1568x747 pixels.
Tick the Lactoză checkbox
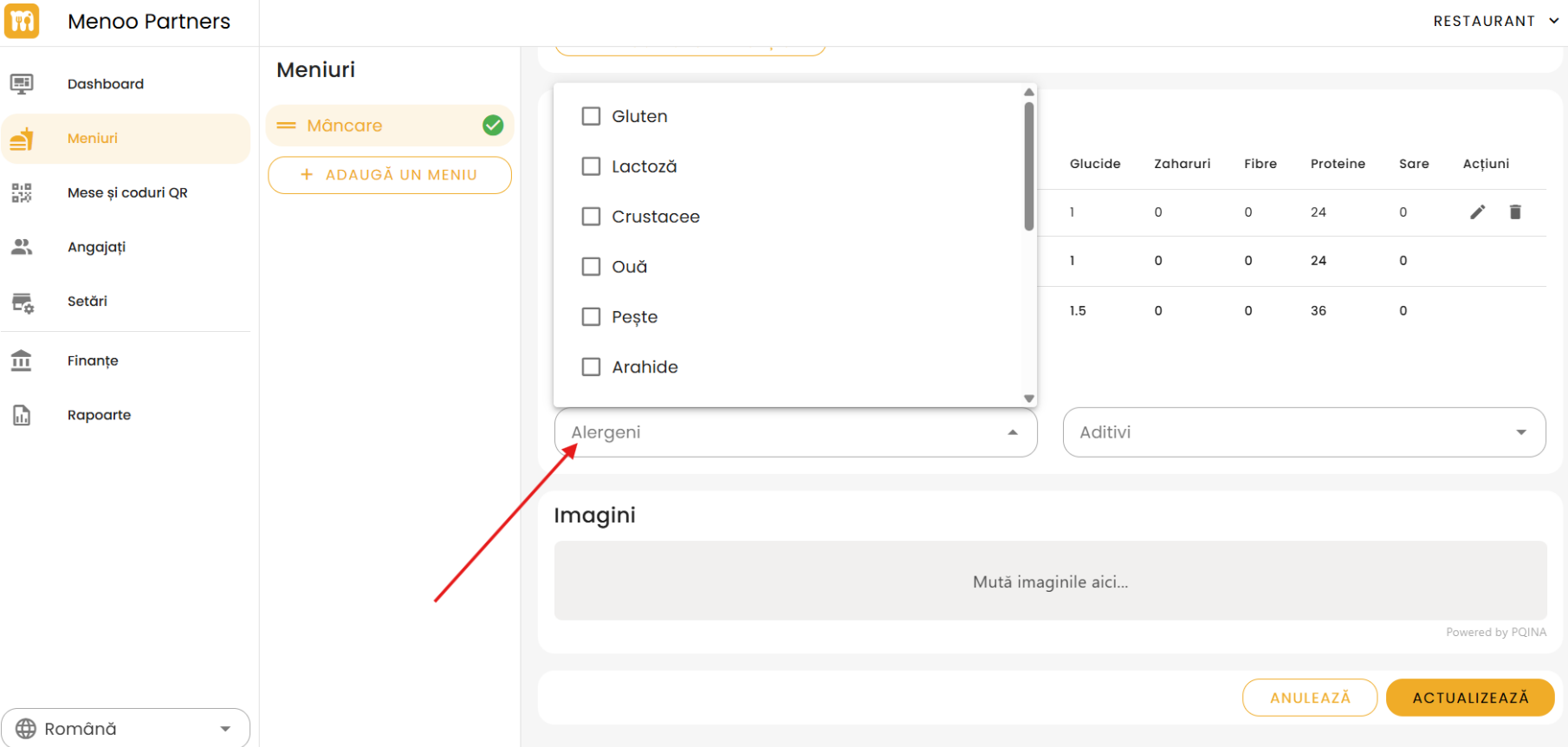tap(591, 166)
